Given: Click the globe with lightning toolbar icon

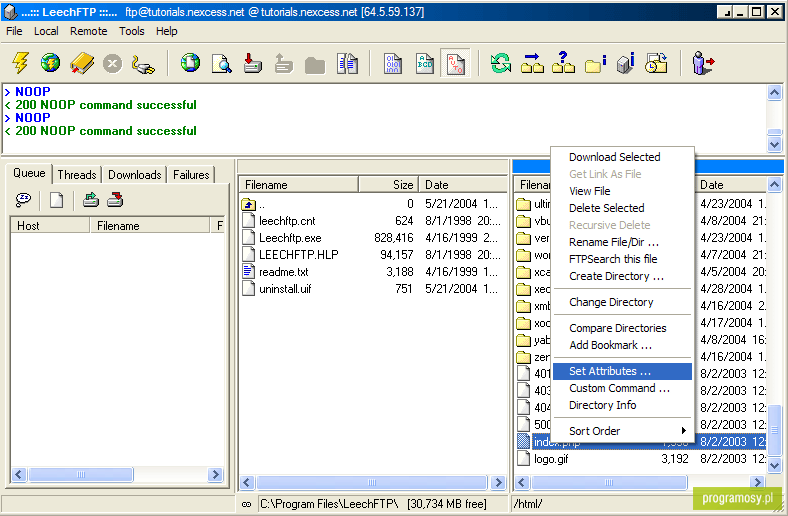Looking at the screenshot, I should point(51,63).
